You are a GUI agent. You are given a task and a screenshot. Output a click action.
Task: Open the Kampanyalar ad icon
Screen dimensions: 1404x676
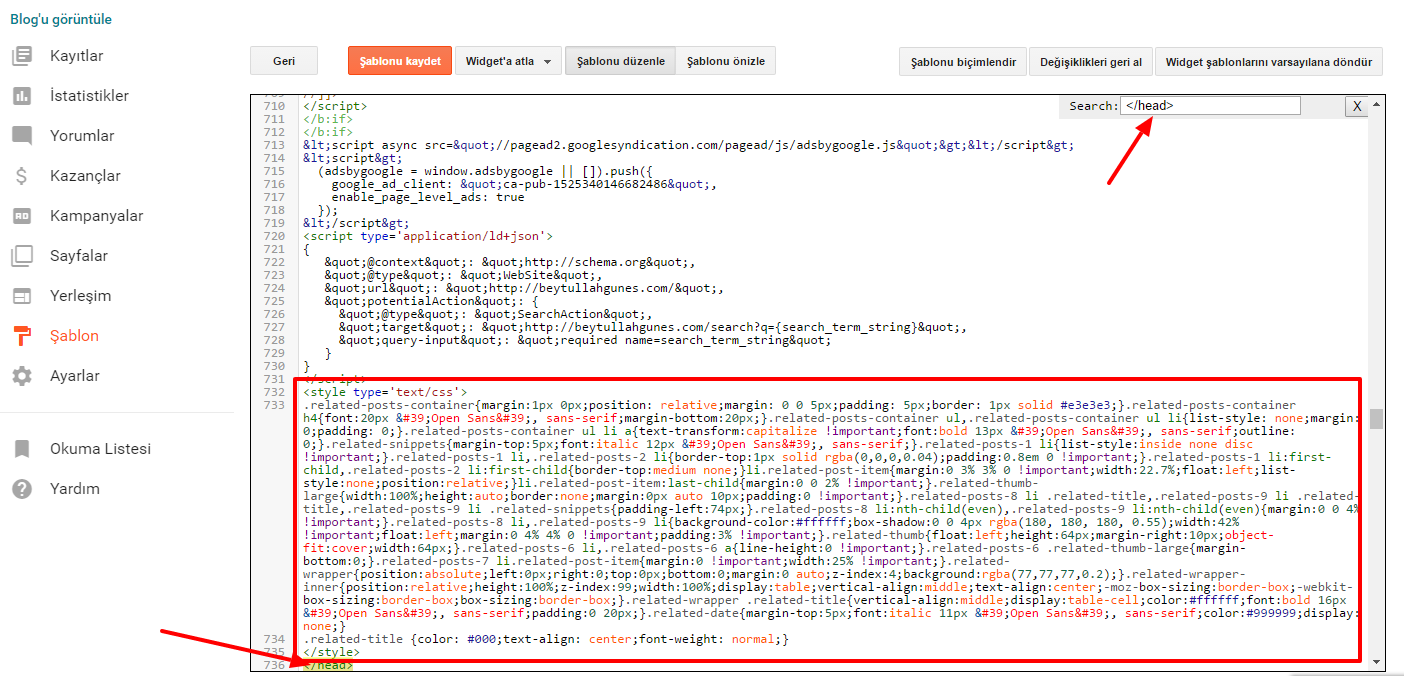(x=21, y=216)
